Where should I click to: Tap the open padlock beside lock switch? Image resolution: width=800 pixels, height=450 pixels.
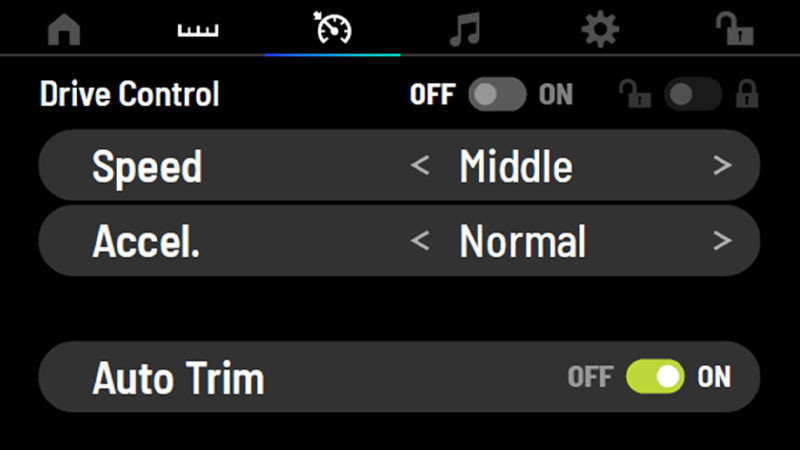pos(635,94)
